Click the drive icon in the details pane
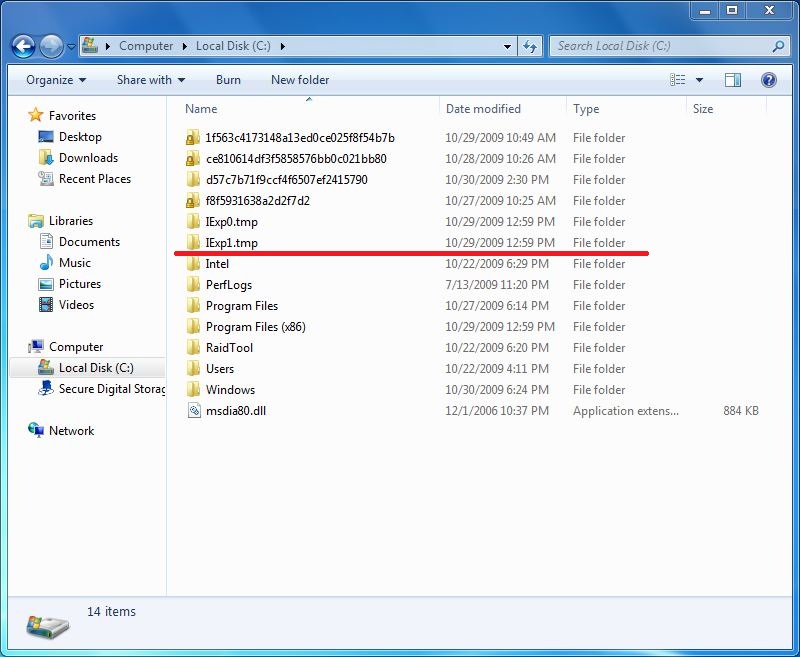The image size is (800, 657). click(x=47, y=625)
